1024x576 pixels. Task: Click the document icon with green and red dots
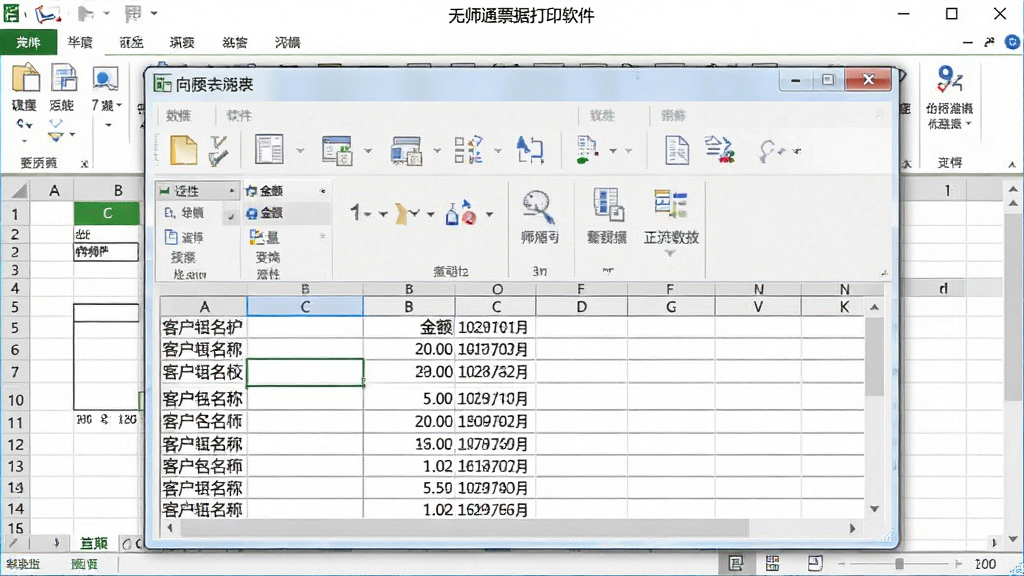pyautogui.click(x=587, y=150)
